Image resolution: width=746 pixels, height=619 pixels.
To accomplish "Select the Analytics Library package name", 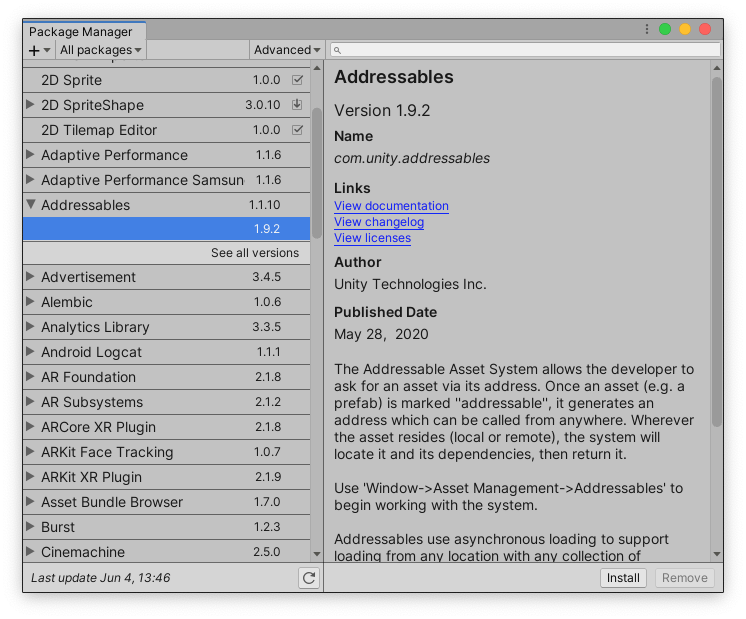I will [95, 327].
